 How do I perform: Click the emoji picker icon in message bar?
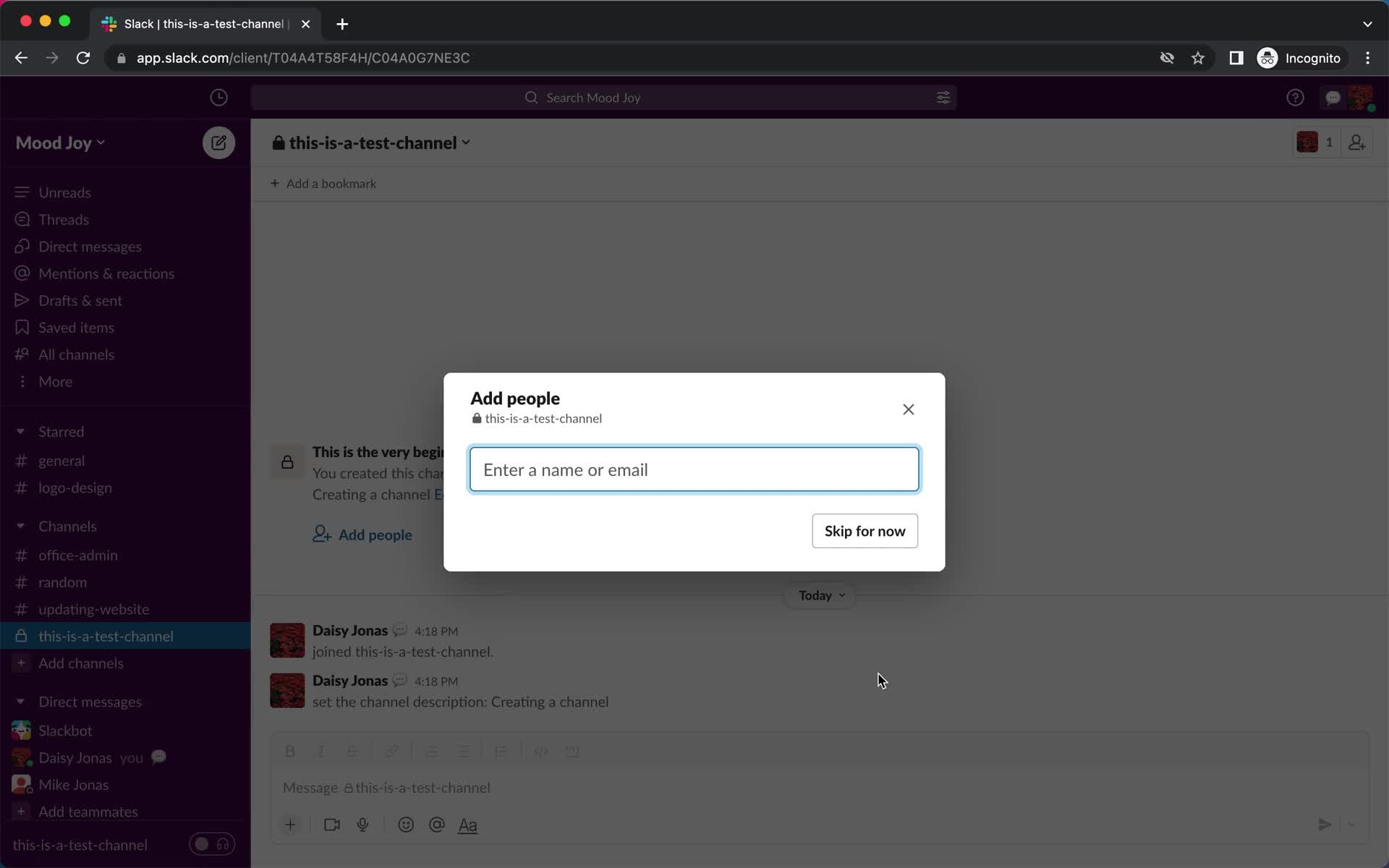click(x=405, y=824)
